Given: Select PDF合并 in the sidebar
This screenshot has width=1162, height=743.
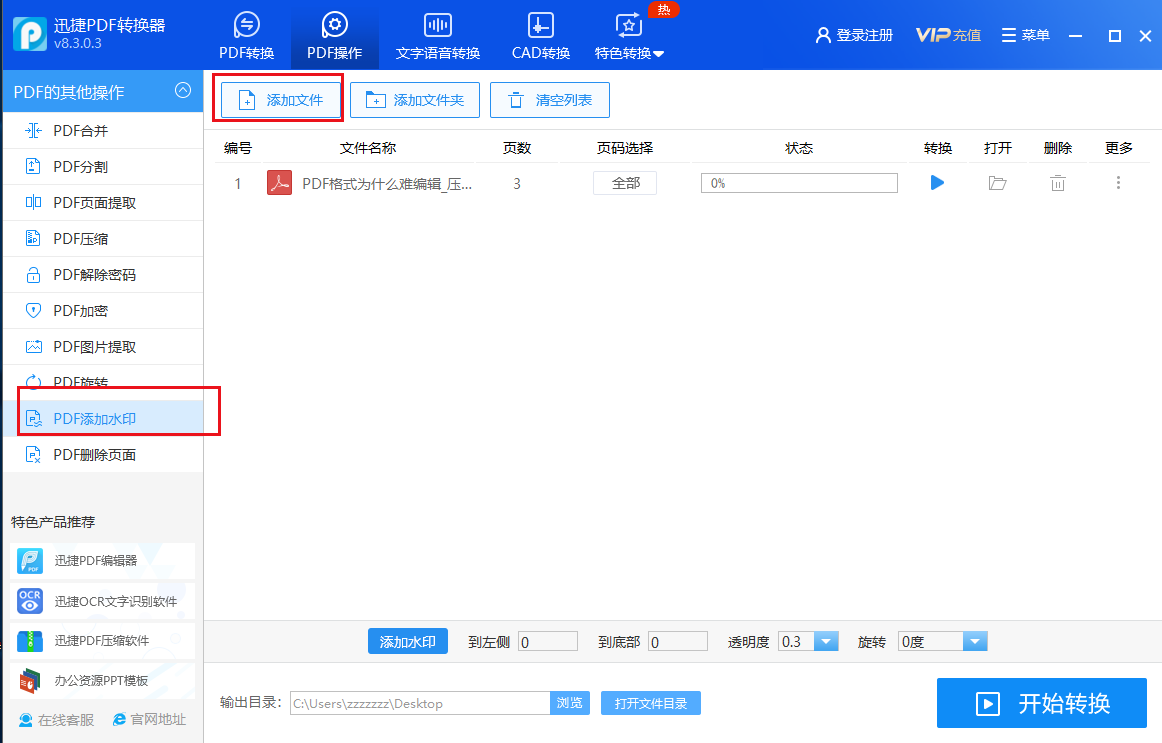Looking at the screenshot, I should (103, 130).
